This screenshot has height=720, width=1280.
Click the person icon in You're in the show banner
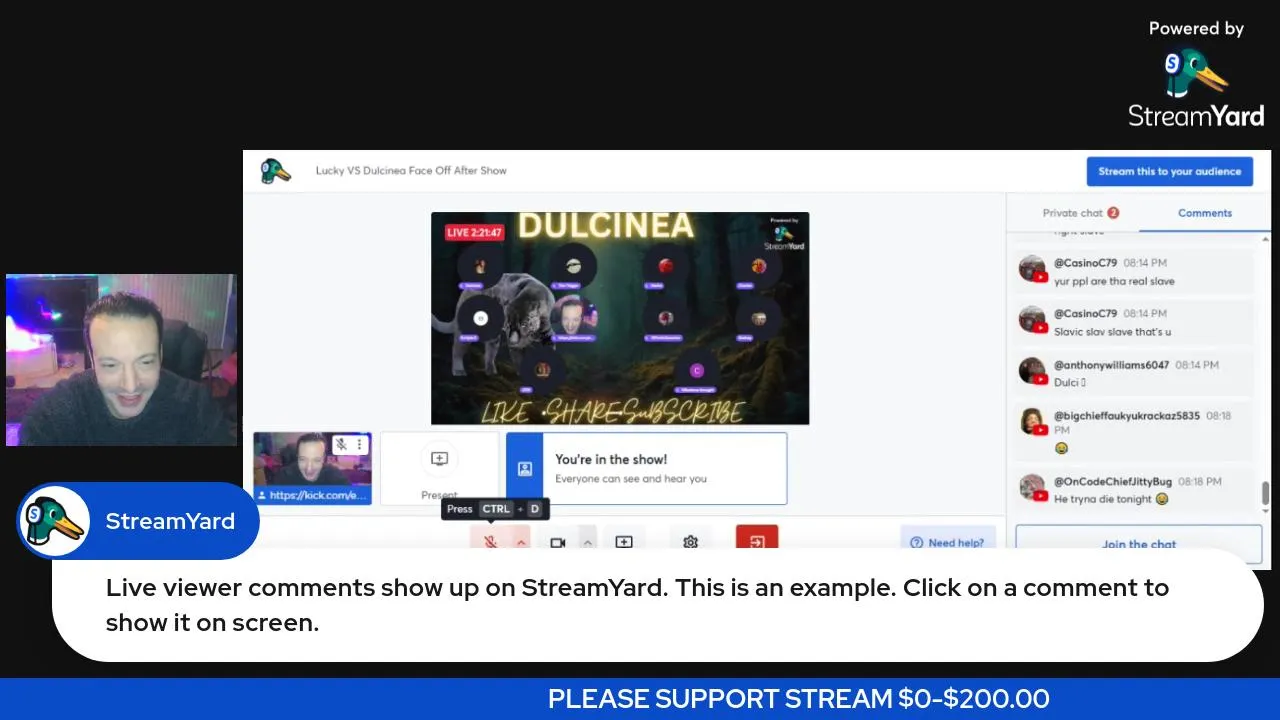click(x=524, y=468)
